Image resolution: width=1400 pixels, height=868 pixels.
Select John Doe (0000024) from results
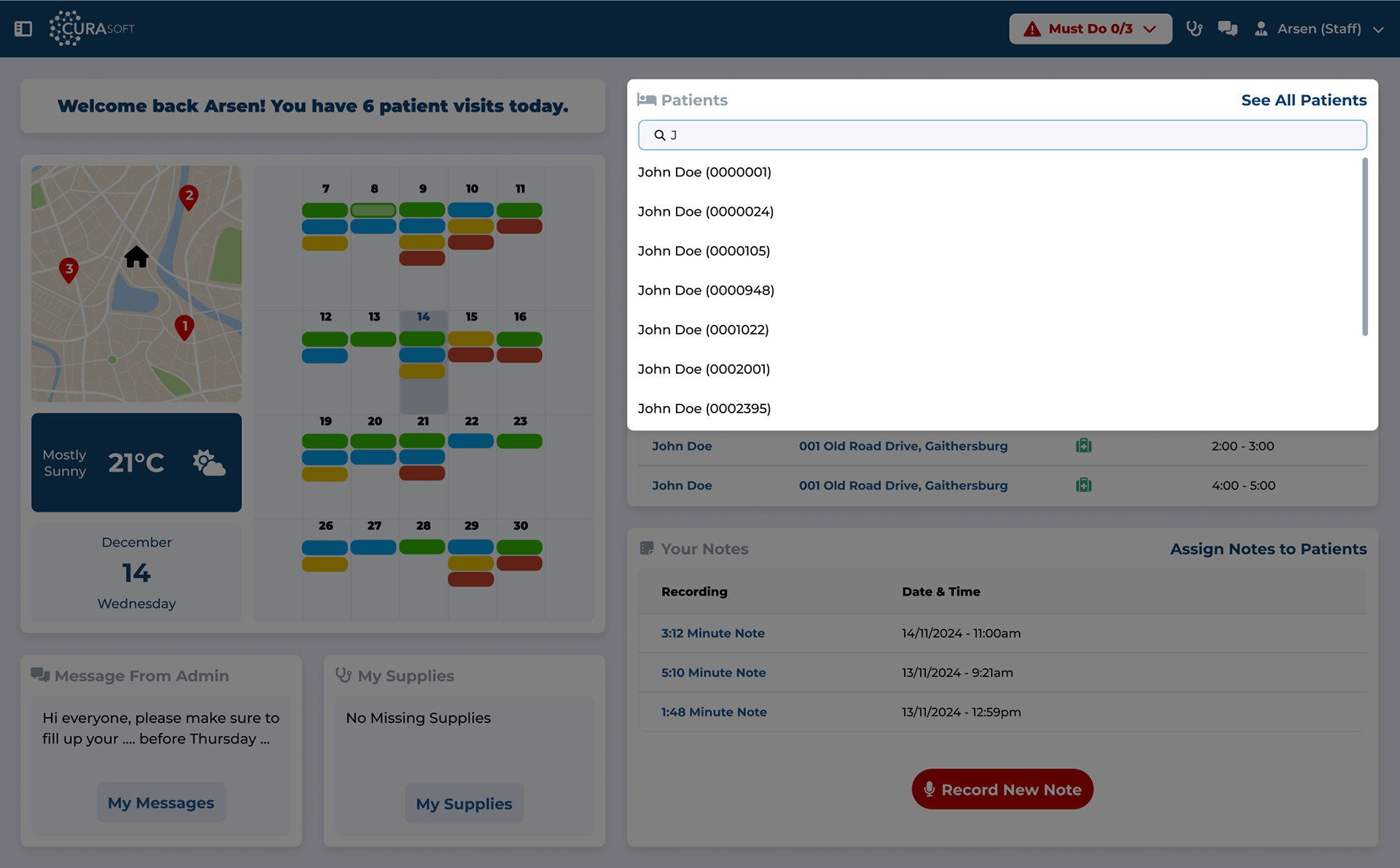pos(705,211)
